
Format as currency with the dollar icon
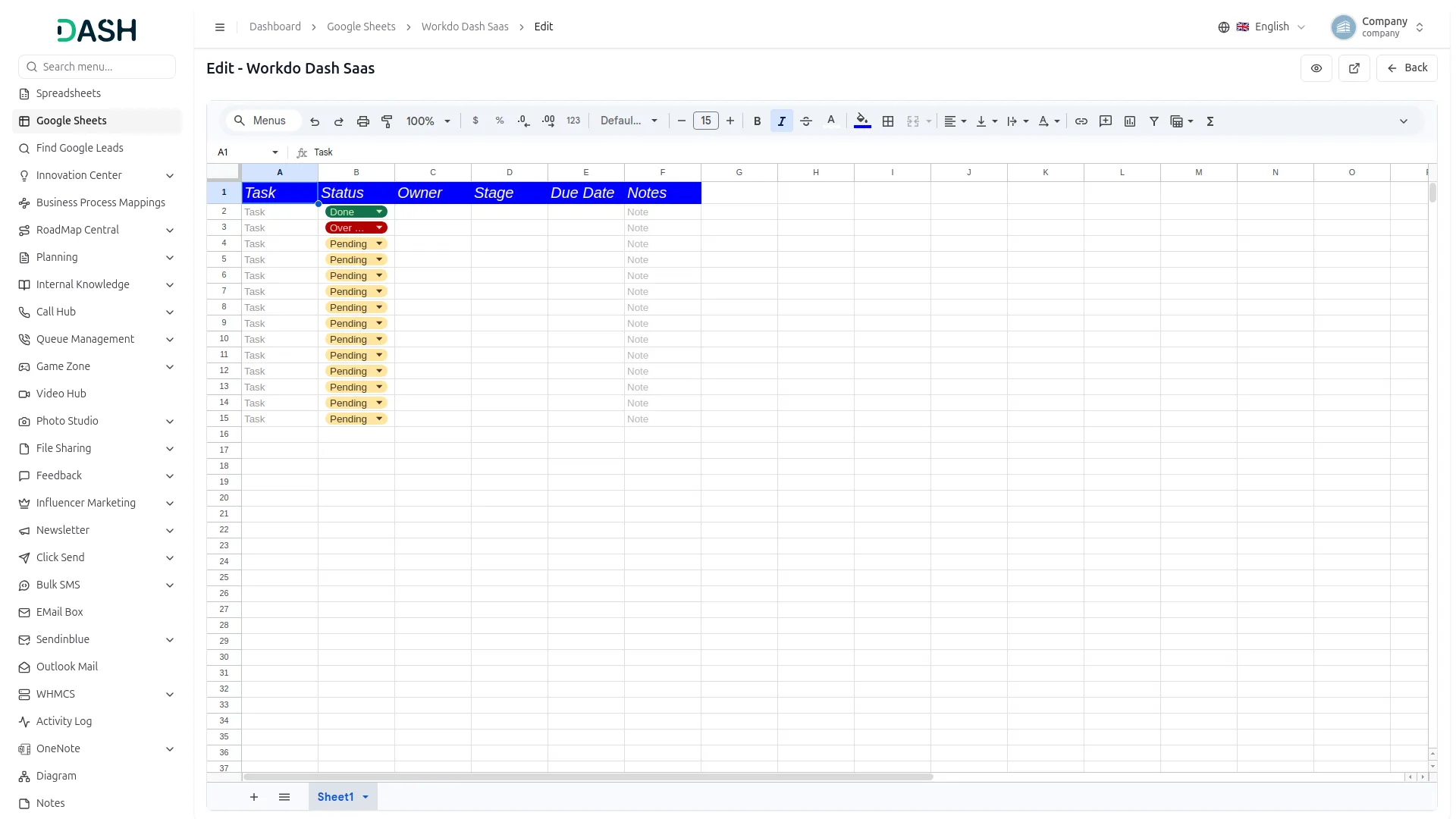[475, 121]
